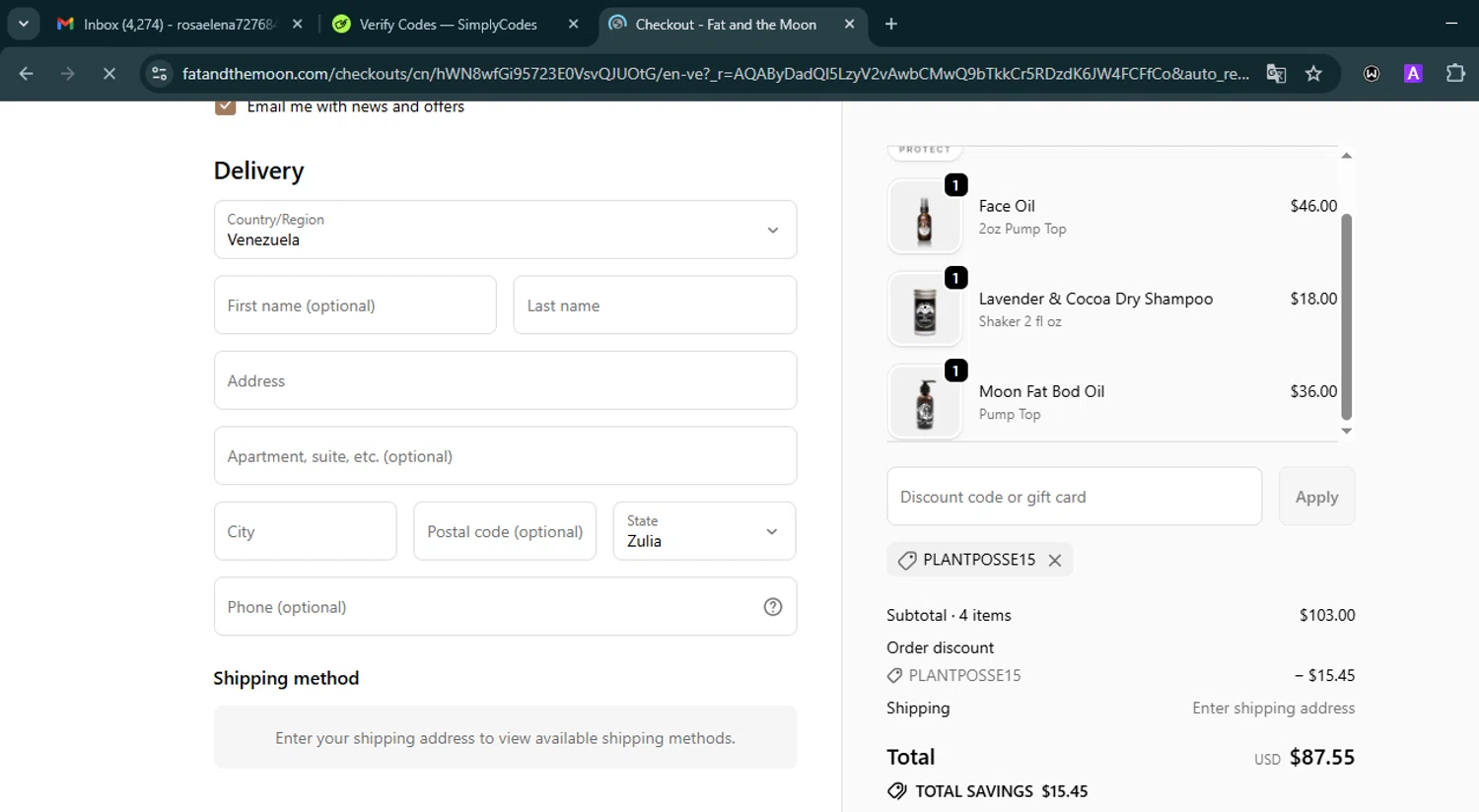1479x812 pixels.
Task: Bookmark this page with the star
Action: tap(1313, 74)
